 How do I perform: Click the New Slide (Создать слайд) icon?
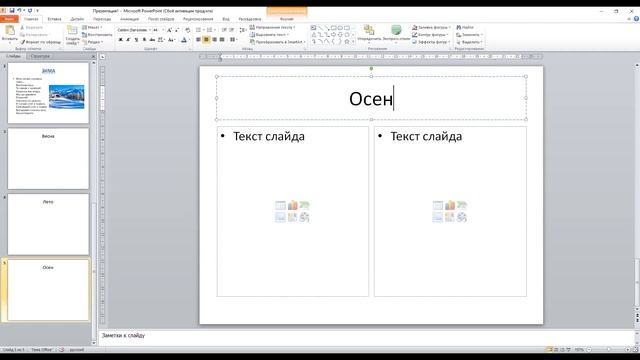72,31
